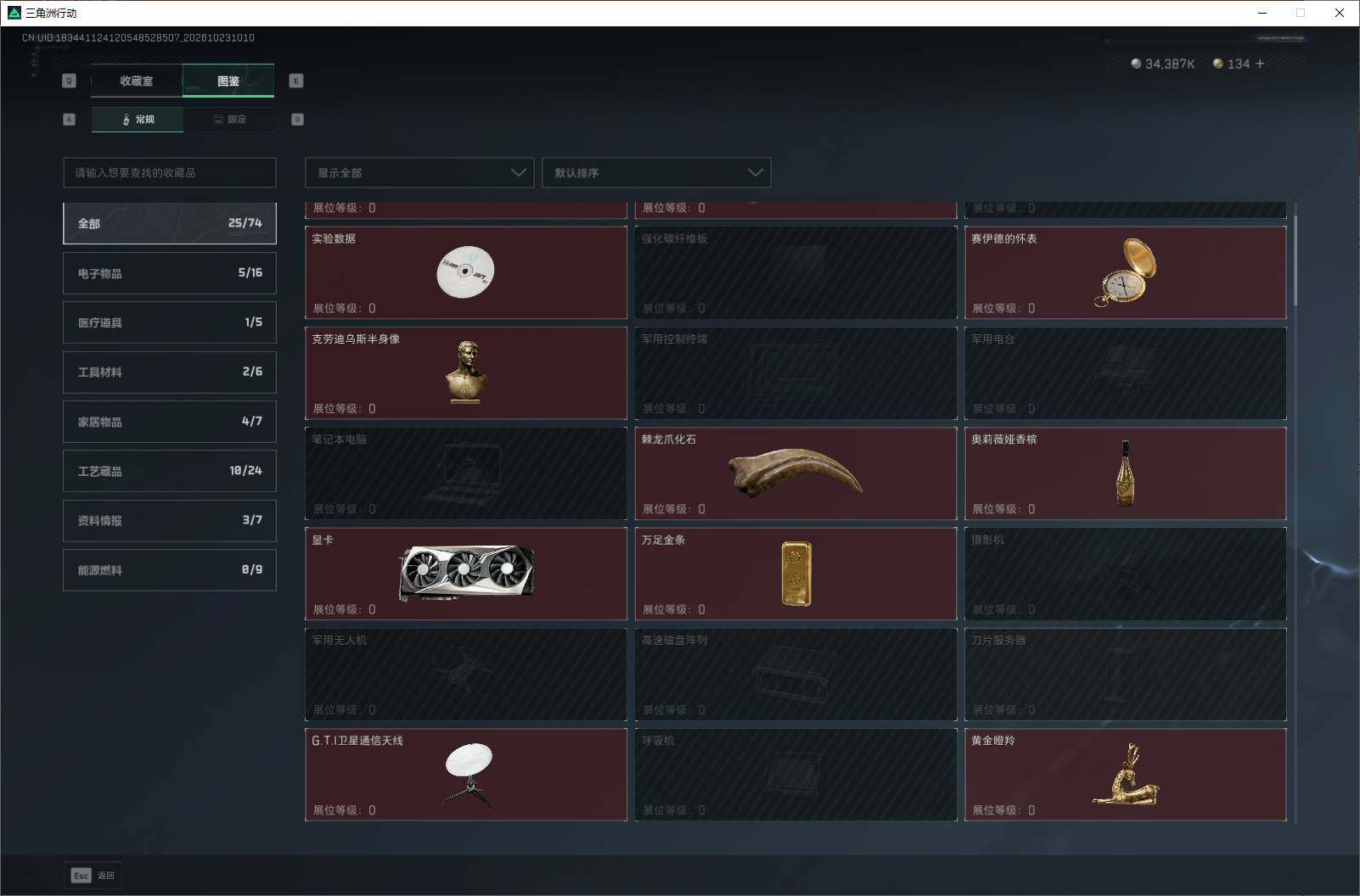
Task: Select the 电子物品 category
Action: coord(170,273)
